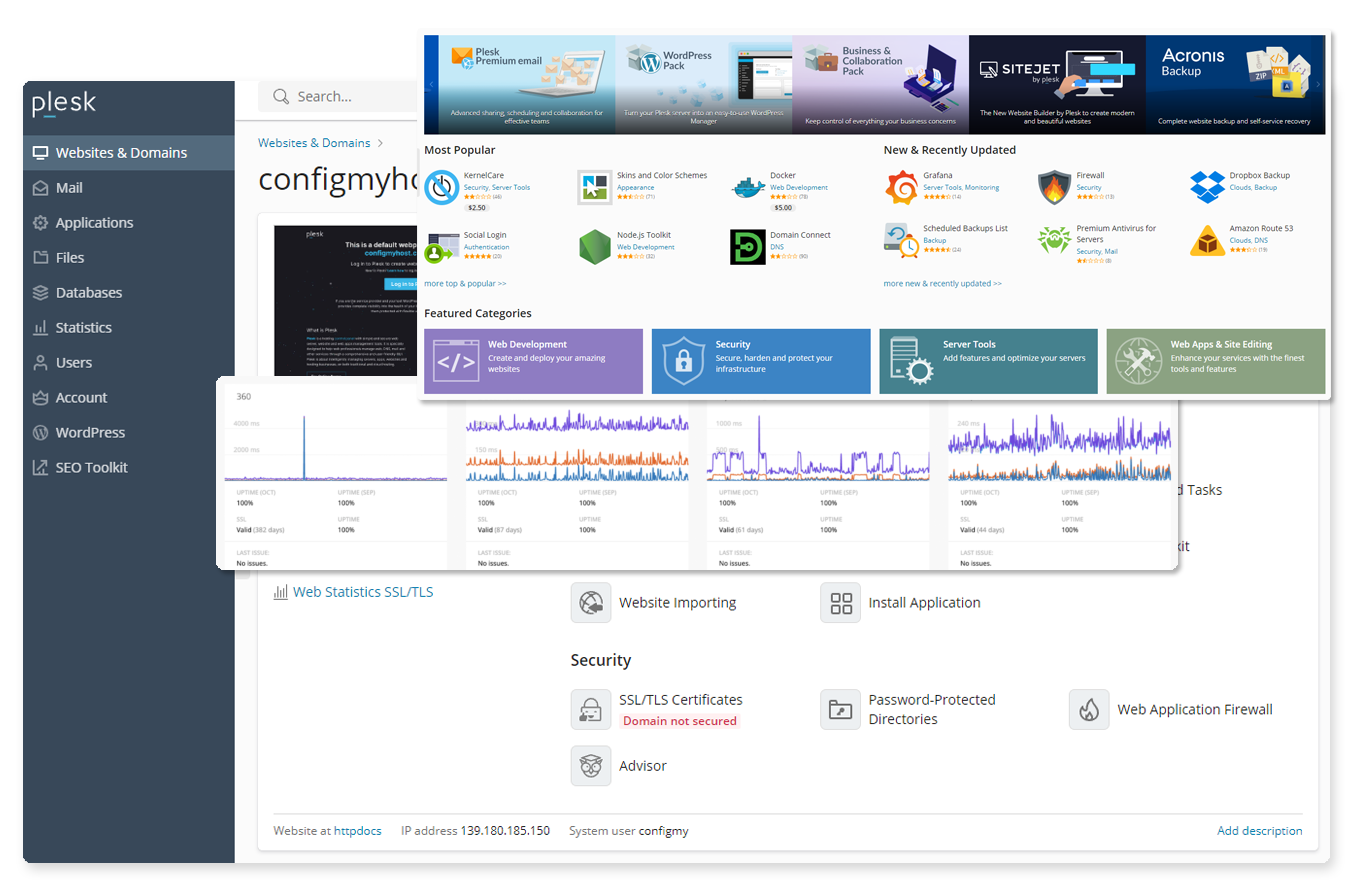Open the Amazon Route 53 extension icon
Screen dimensions: 1350x891
pyautogui.click(x=1207, y=240)
